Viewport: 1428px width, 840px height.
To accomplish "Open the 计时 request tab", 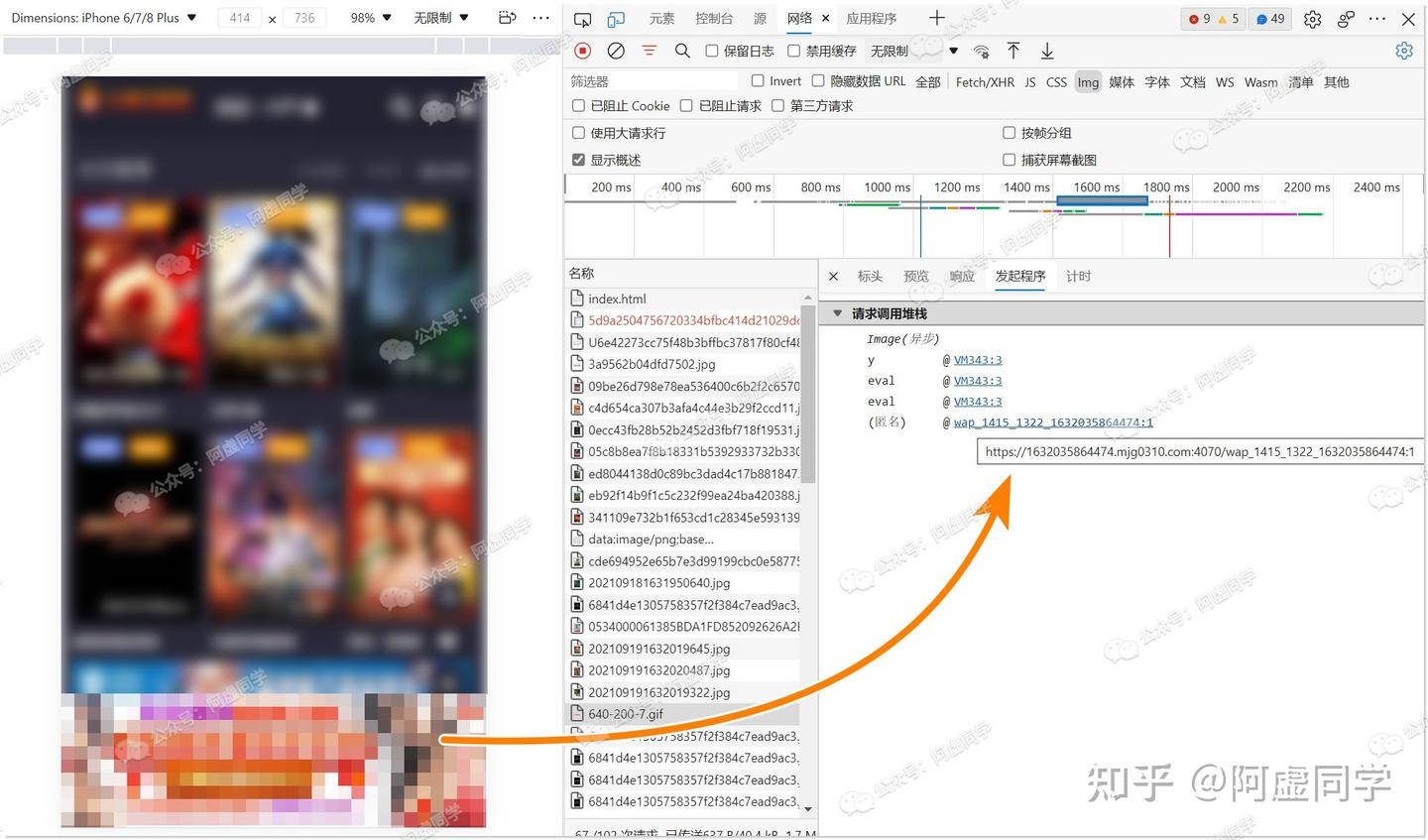I will pyautogui.click(x=1078, y=277).
